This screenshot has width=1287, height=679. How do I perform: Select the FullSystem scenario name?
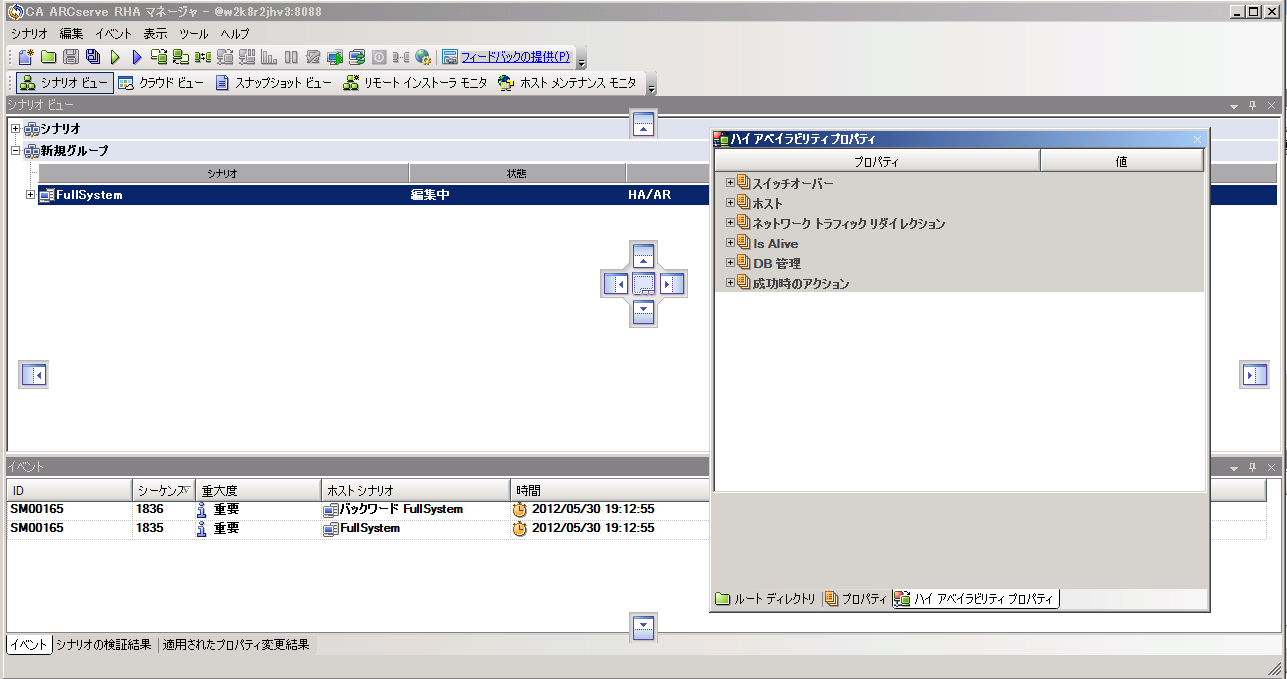click(x=89, y=195)
